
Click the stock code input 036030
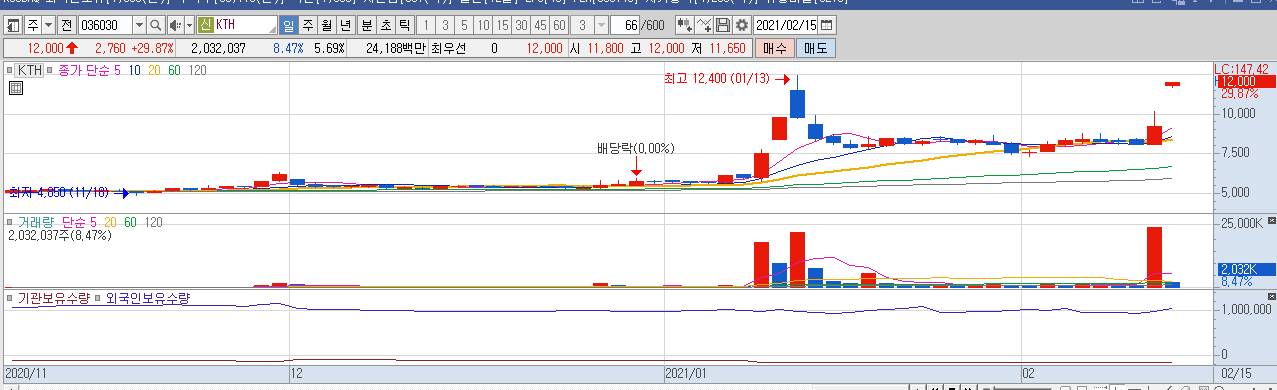coord(105,25)
